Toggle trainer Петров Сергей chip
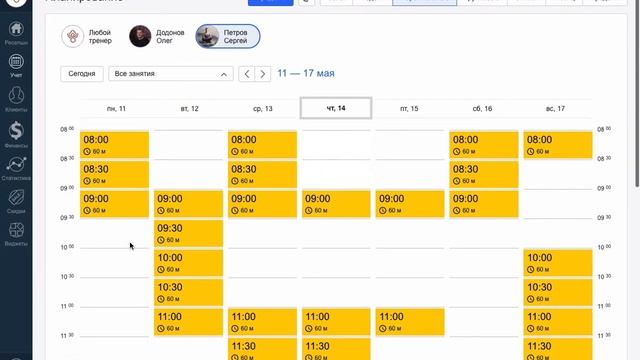640x360 pixels. pyautogui.click(x=228, y=36)
